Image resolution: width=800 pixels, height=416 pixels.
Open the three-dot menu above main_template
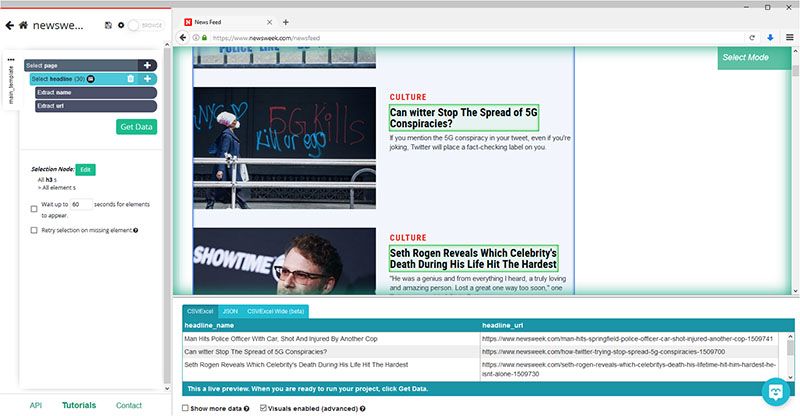coord(11,60)
